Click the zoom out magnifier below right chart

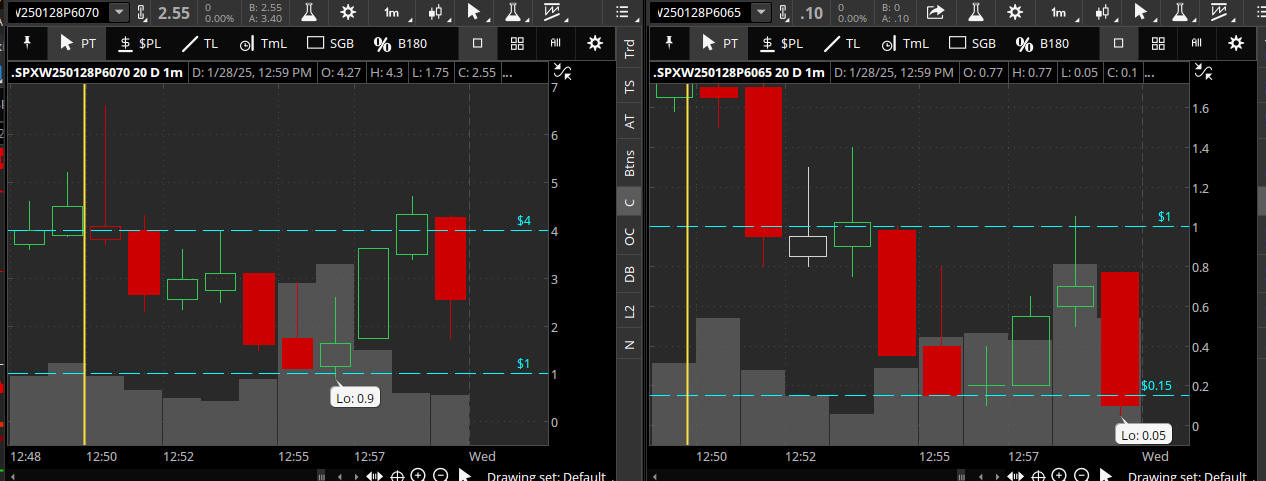tap(1083, 475)
